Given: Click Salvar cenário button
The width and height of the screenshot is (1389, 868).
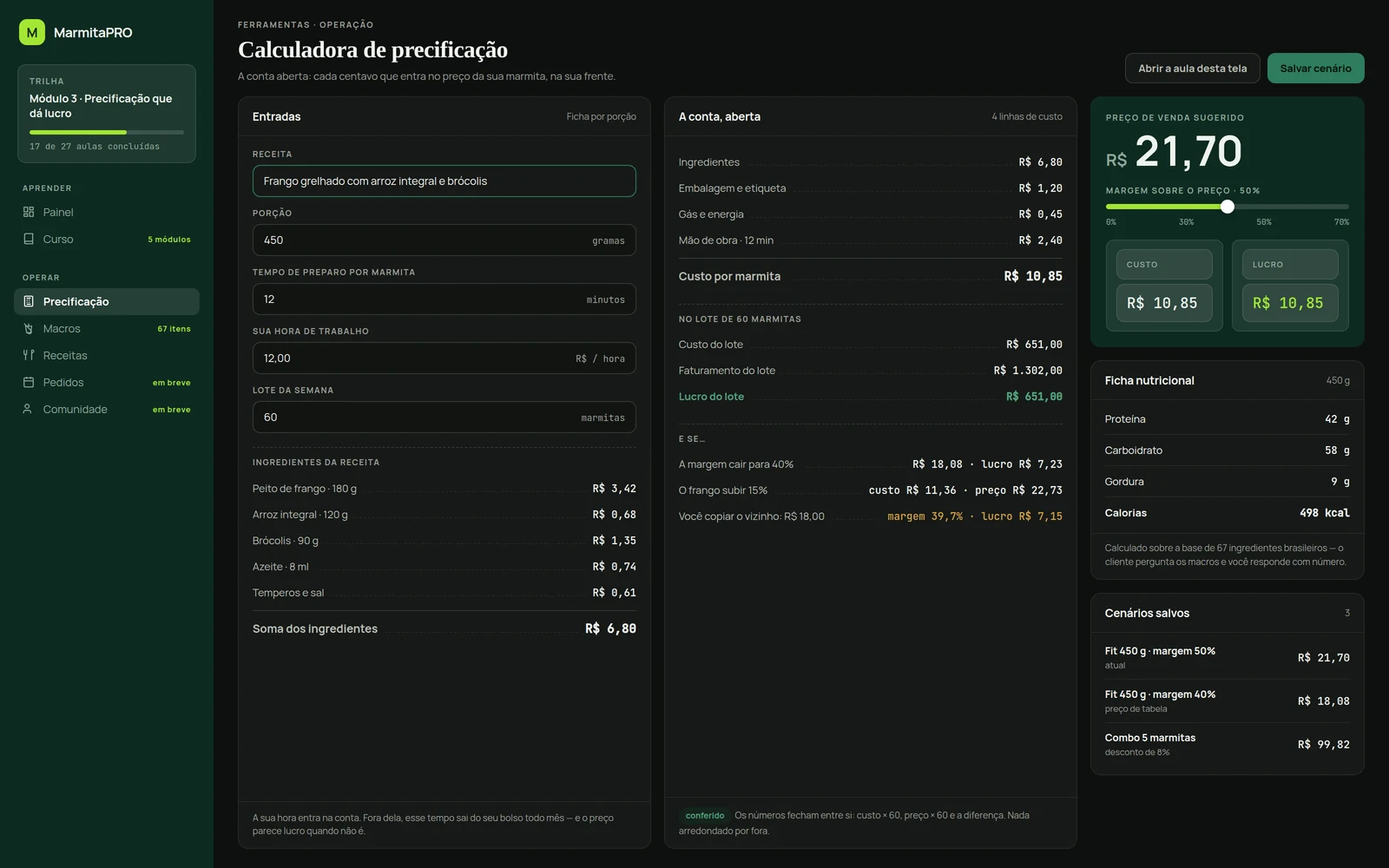Looking at the screenshot, I should click(1315, 69).
